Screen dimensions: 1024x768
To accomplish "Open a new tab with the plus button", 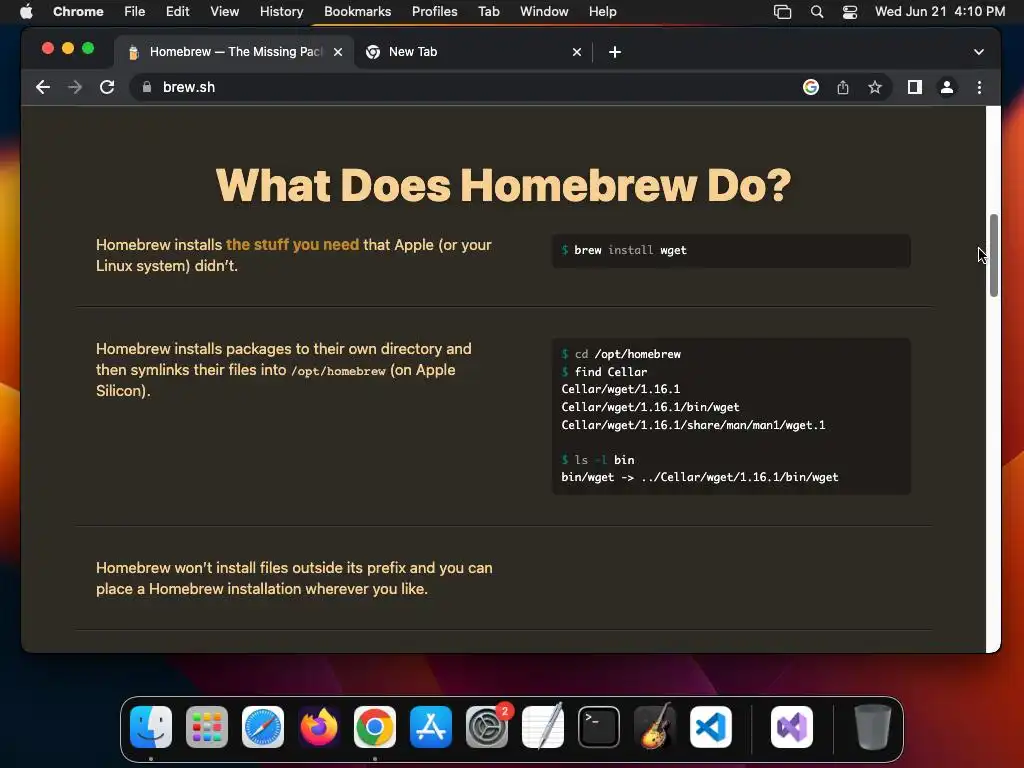I will [615, 52].
